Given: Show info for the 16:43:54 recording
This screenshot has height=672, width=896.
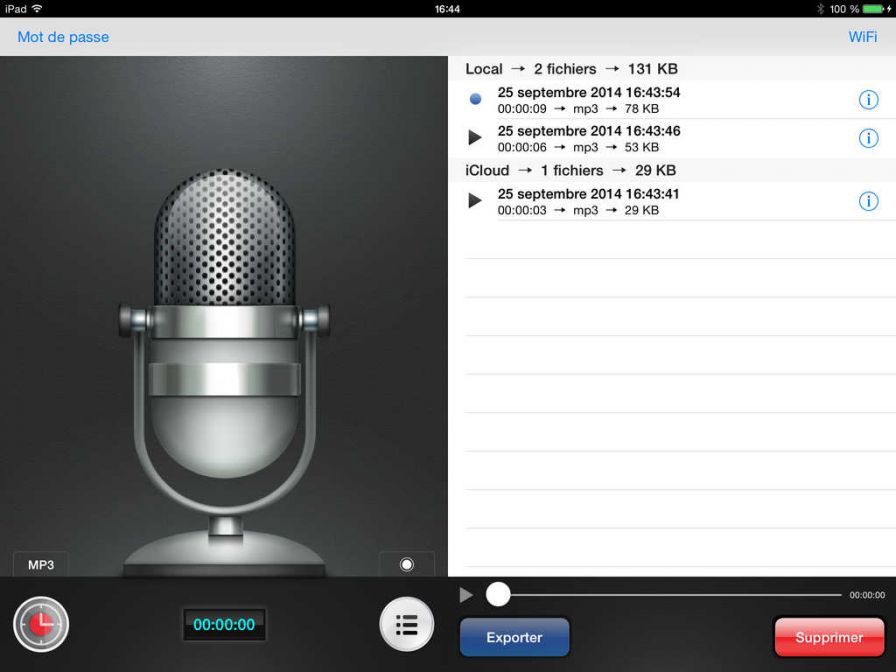Looking at the screenshot, I should point(868,100).
